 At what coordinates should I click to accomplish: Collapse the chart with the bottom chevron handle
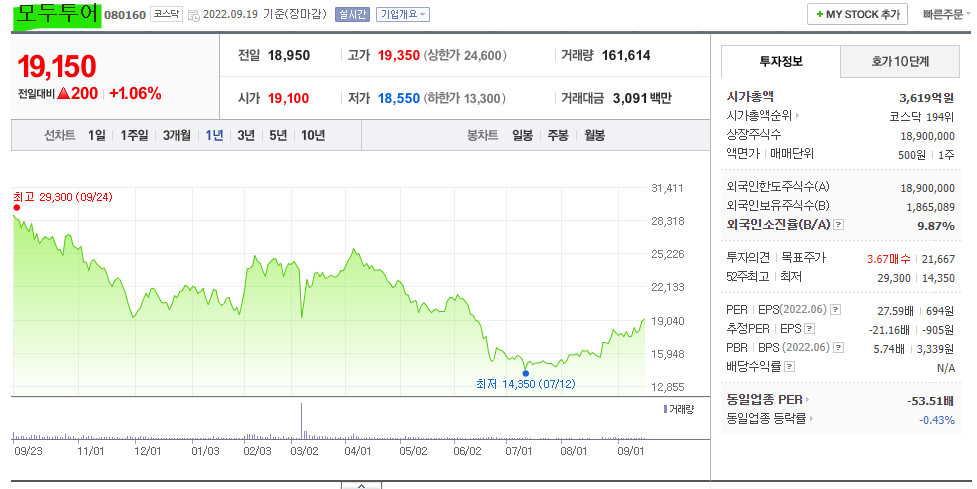(x=361, y=485)
